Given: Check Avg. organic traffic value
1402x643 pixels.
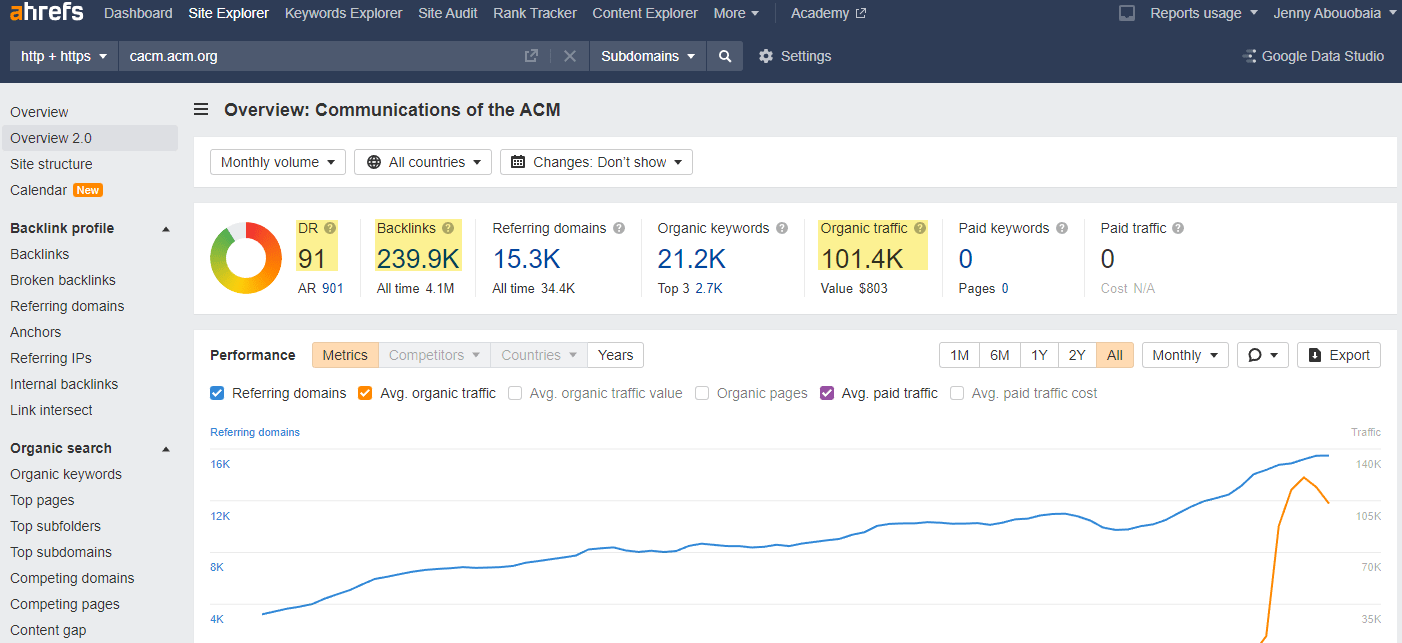Looking at the screenshot, I should (514, 393).
